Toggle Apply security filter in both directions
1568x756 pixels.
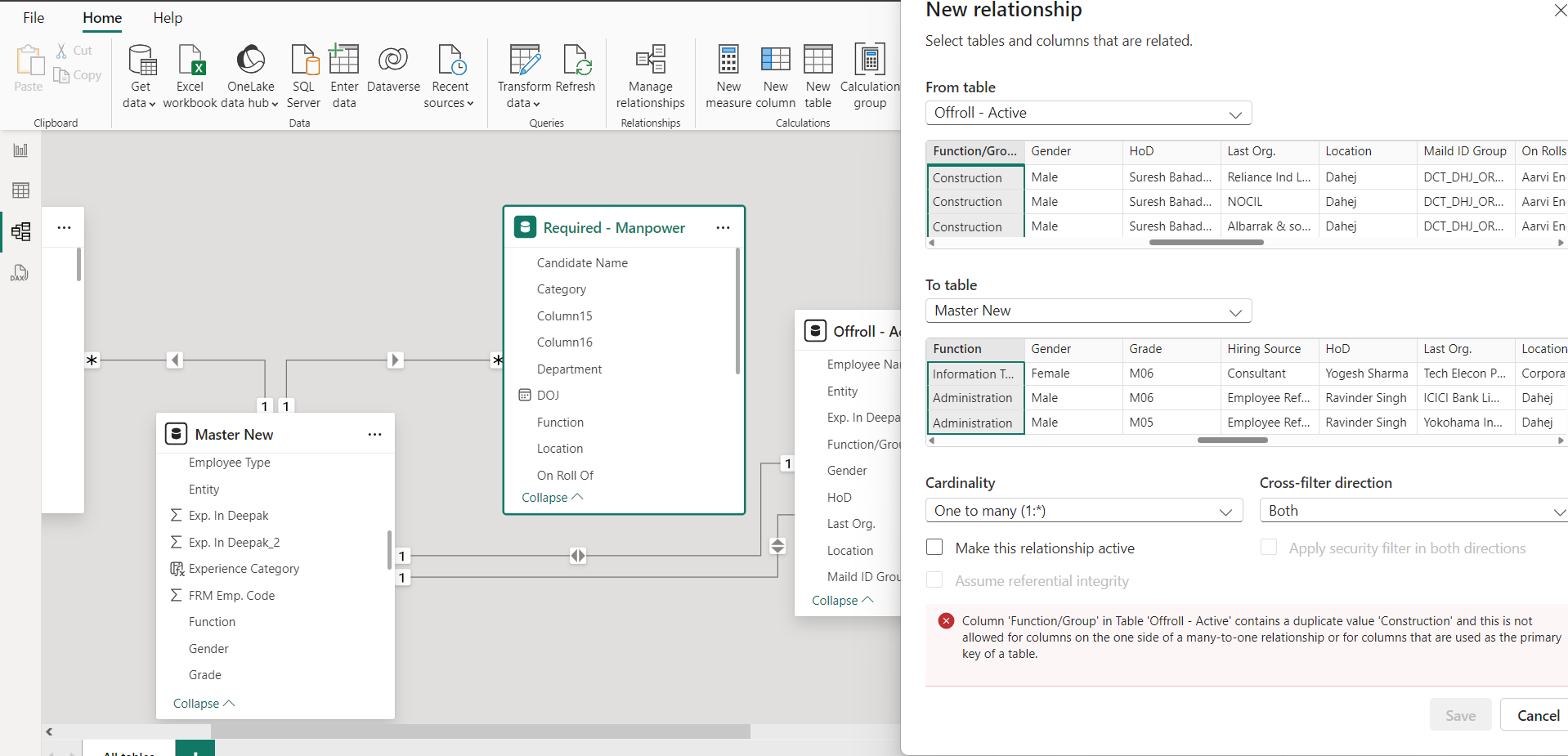click(1269, 548)
